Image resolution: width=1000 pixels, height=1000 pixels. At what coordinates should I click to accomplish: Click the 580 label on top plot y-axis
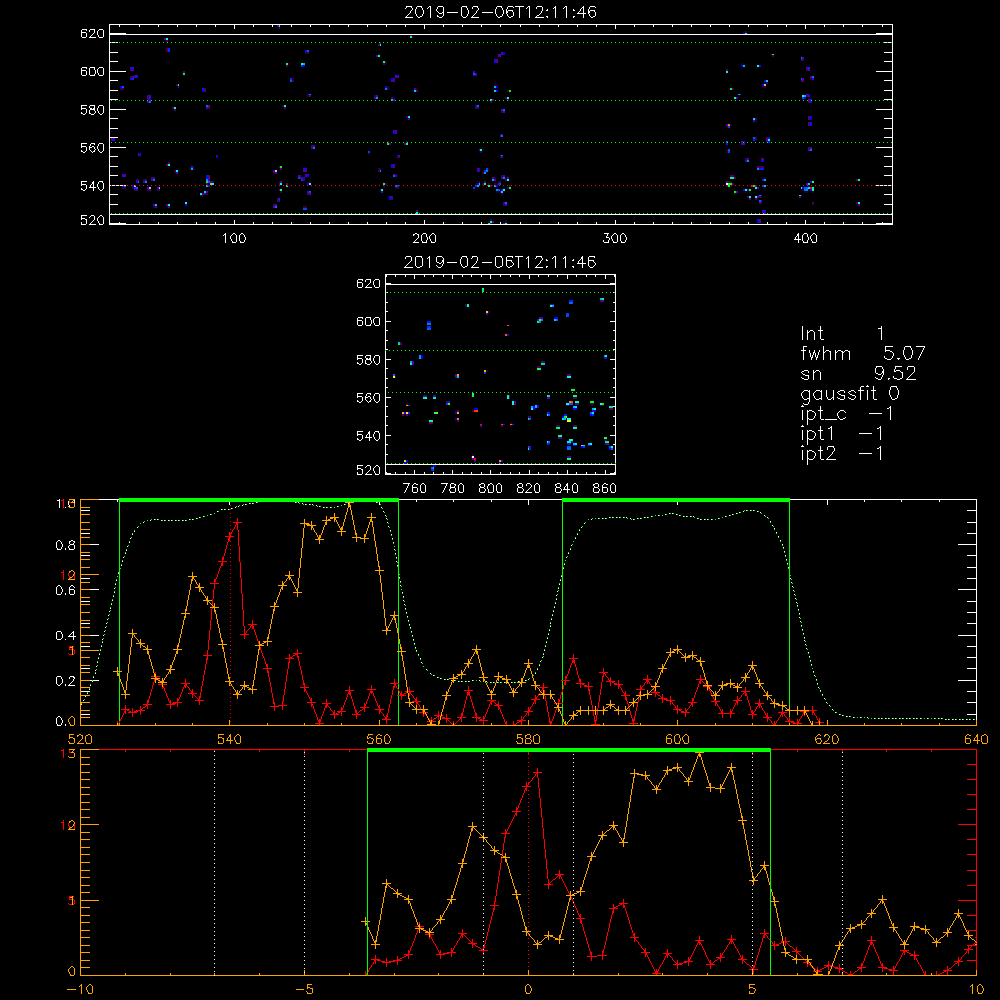pos(92,110)
